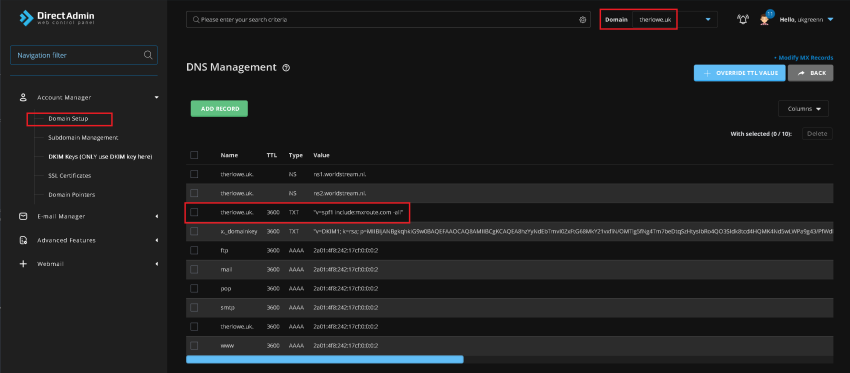The height and width of the screenshot is (373, 850).
Task: Open DNS Management help question-mark icon
Action: coord(286,68)
